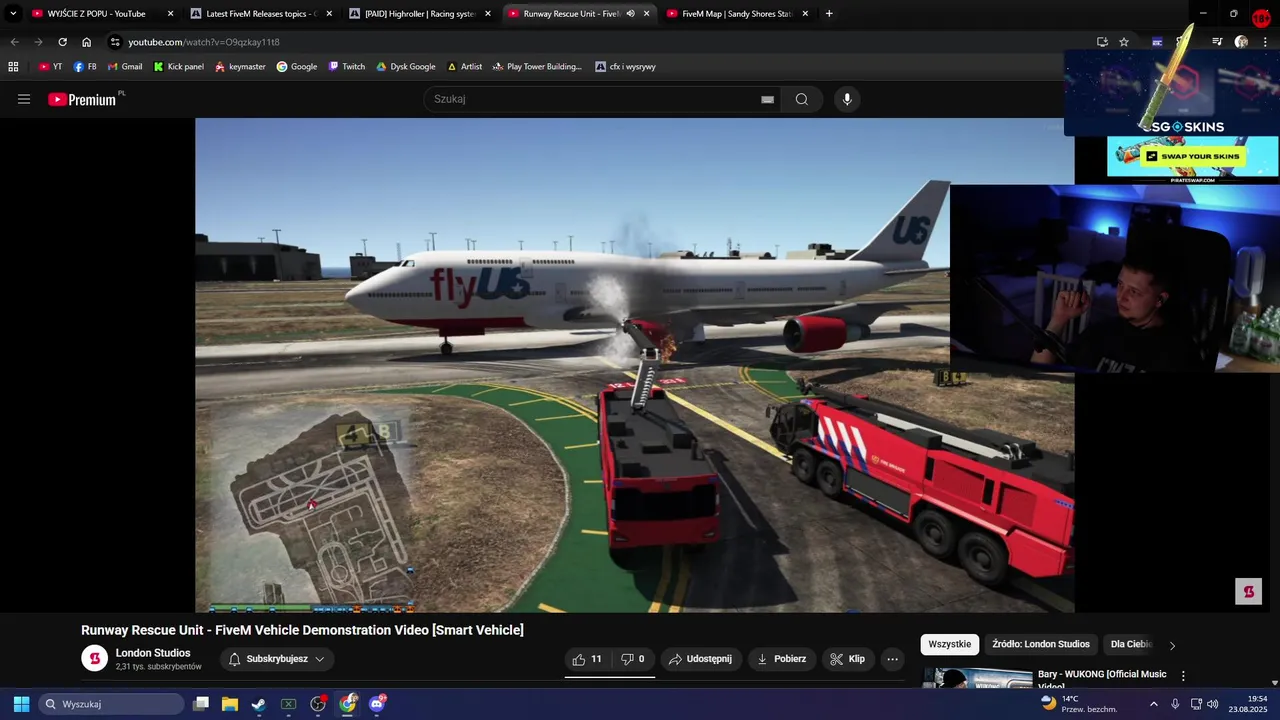Image resolution: width=1280 pixels, height=720 pixels.
Task: Bookmark this page with the star icon
Action: point(1124,42)
